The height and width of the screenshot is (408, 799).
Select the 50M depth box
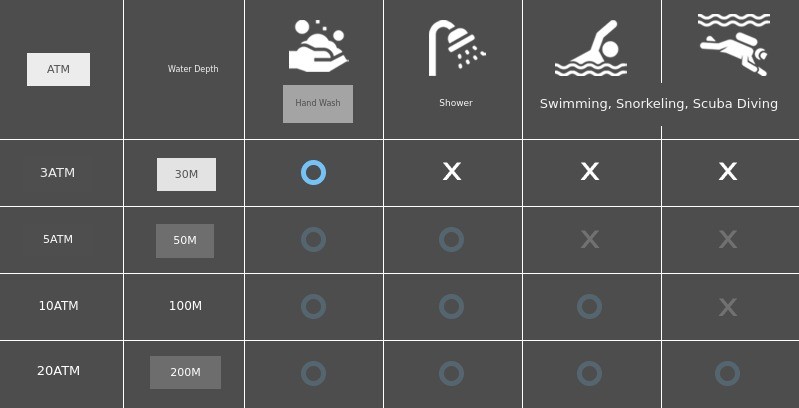185,241
